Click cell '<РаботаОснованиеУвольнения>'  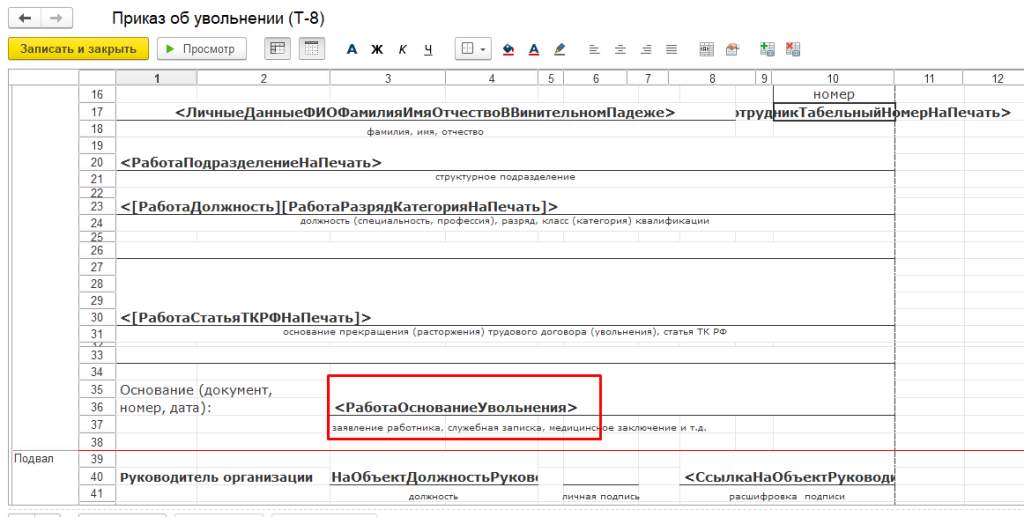point(456,407)
